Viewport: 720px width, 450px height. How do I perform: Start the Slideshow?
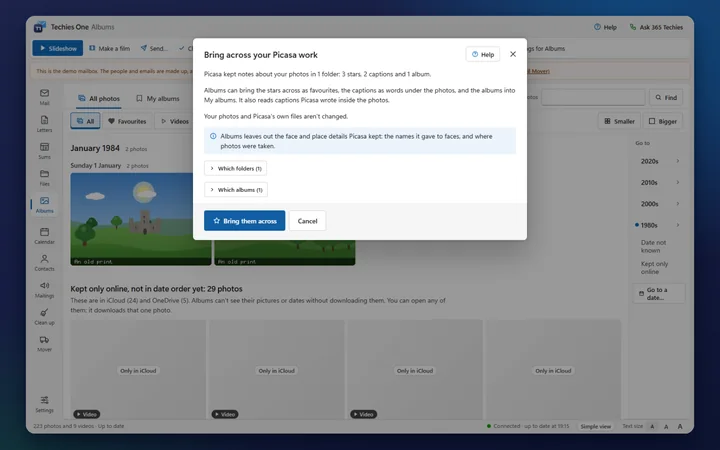click(58, 48)
